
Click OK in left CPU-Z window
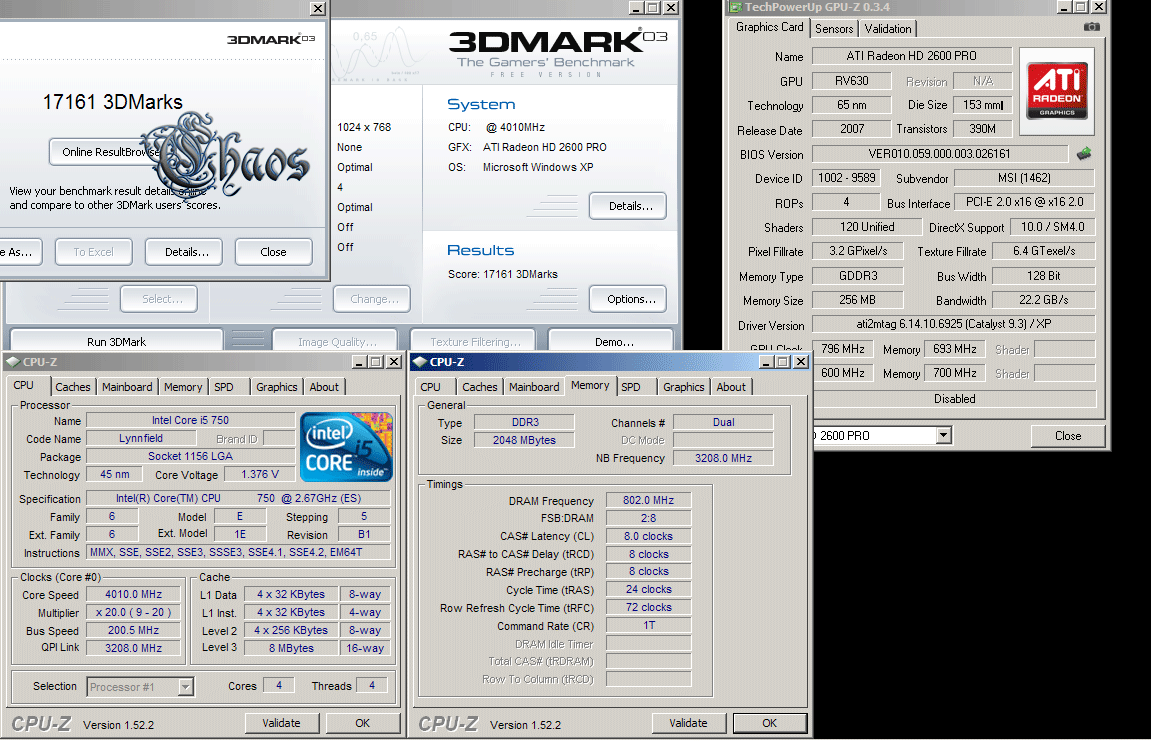pos(363,723)
